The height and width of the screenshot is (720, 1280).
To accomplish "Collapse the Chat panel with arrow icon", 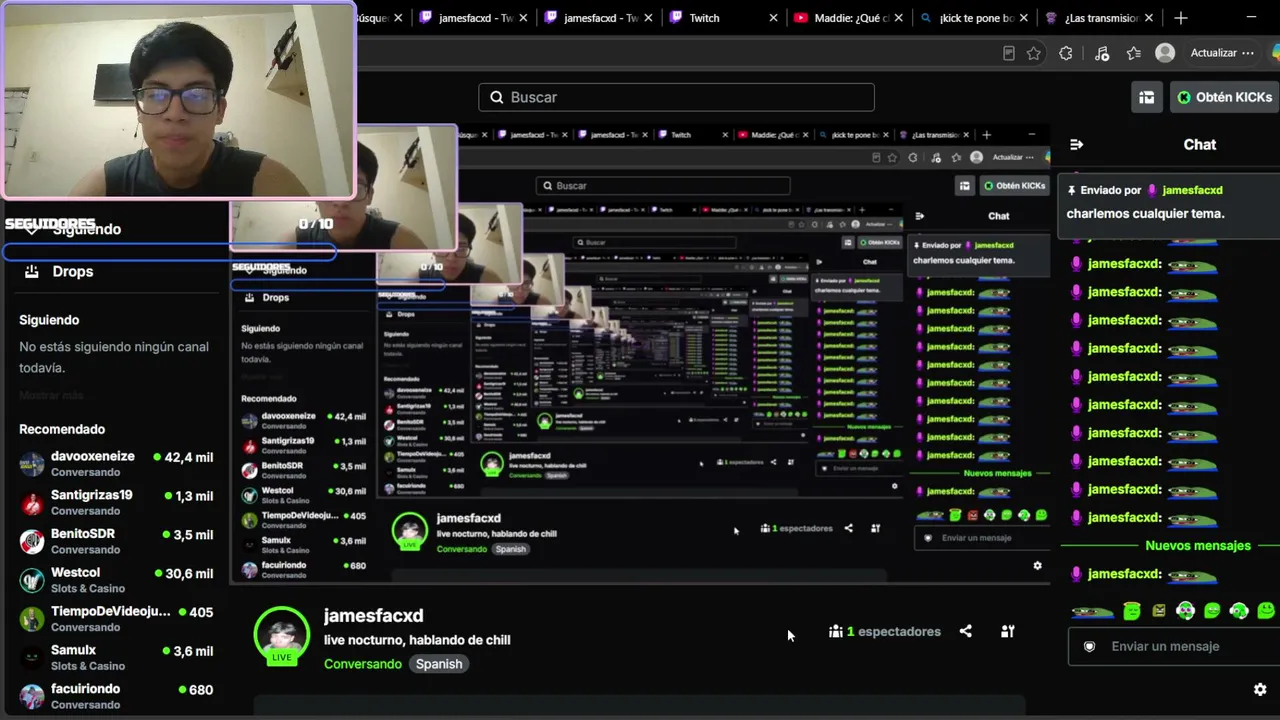I will (1076, 144).
